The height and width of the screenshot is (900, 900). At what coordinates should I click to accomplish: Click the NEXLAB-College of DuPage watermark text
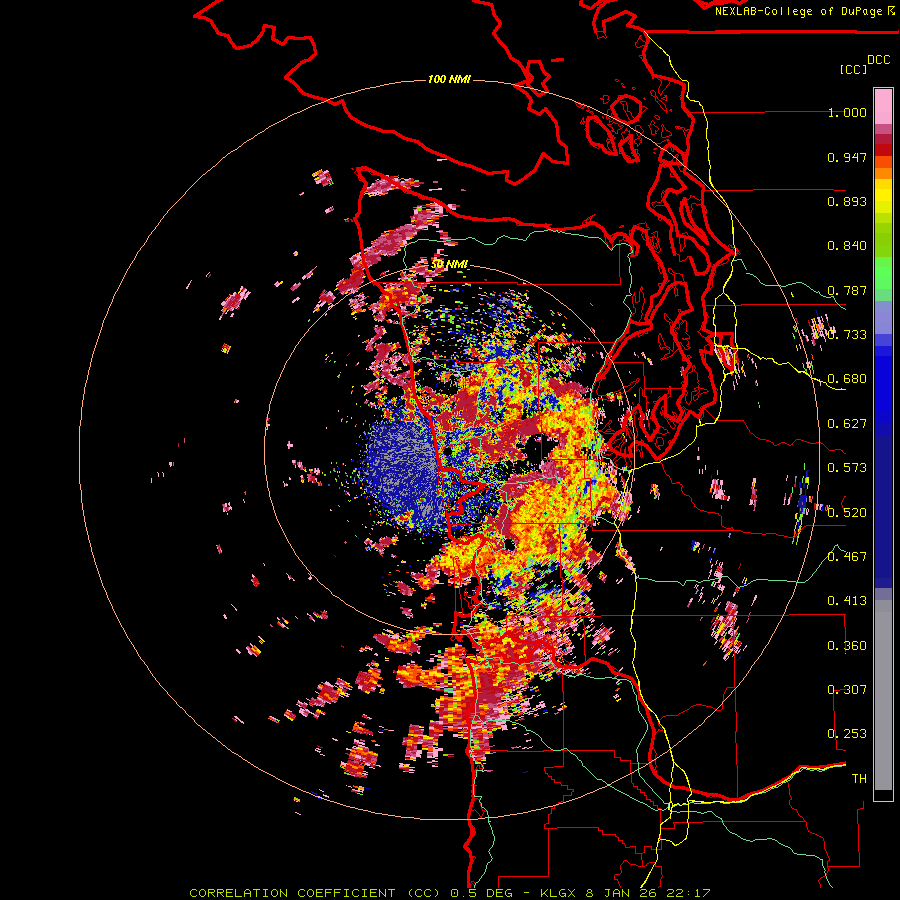(800, 11)
